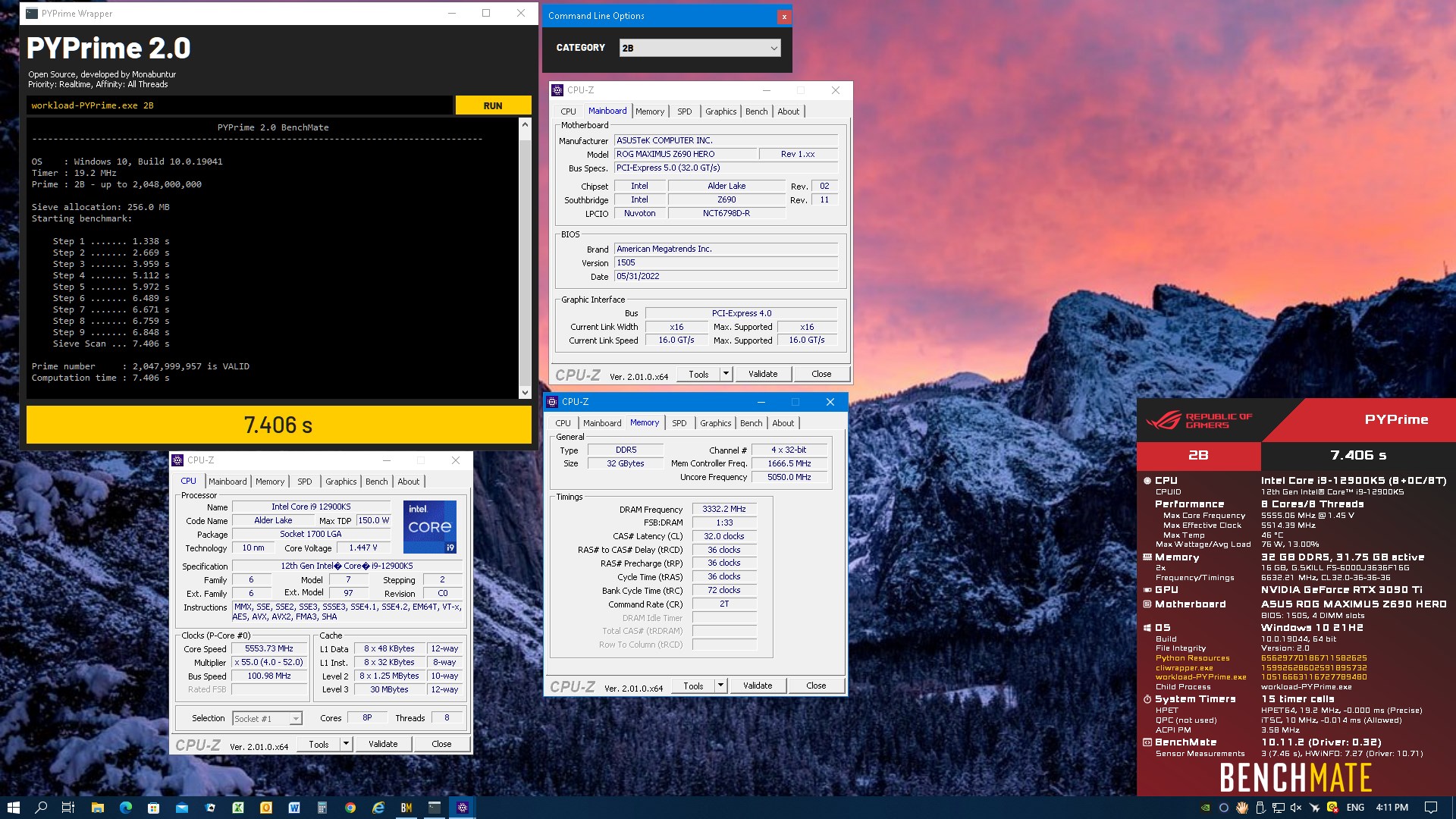Close the Command Line Options window
This screenshot has height=819, width=1456.
784,16
